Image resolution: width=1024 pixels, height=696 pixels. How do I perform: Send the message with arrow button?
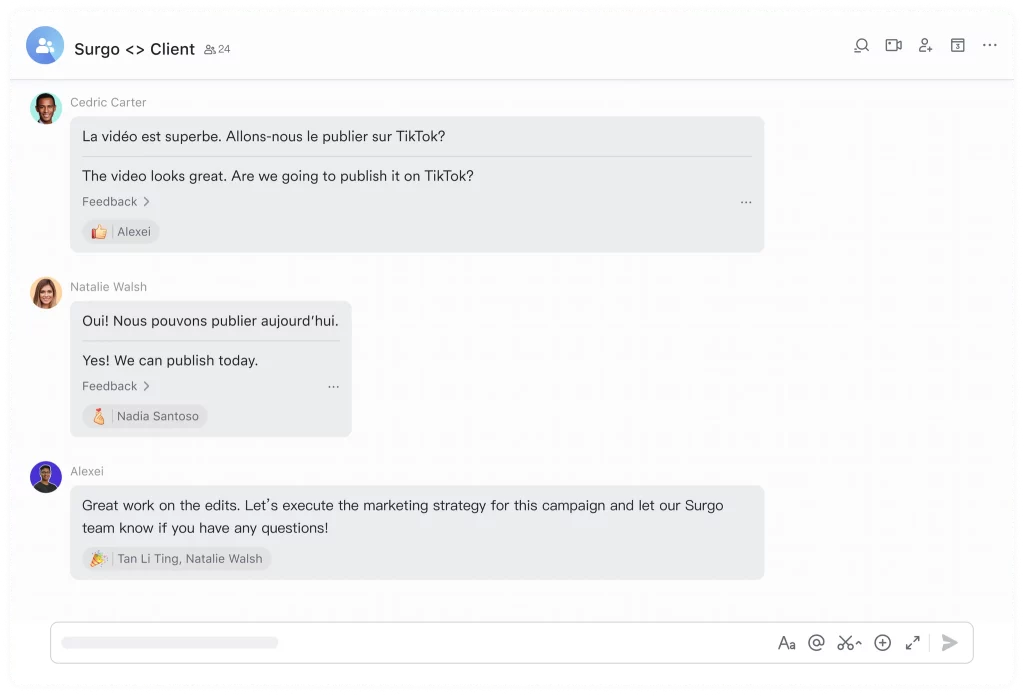point(950,643)
